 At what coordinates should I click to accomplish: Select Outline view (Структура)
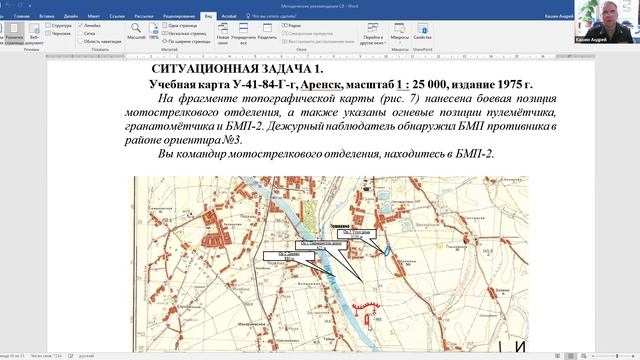[x=59, y=25]
